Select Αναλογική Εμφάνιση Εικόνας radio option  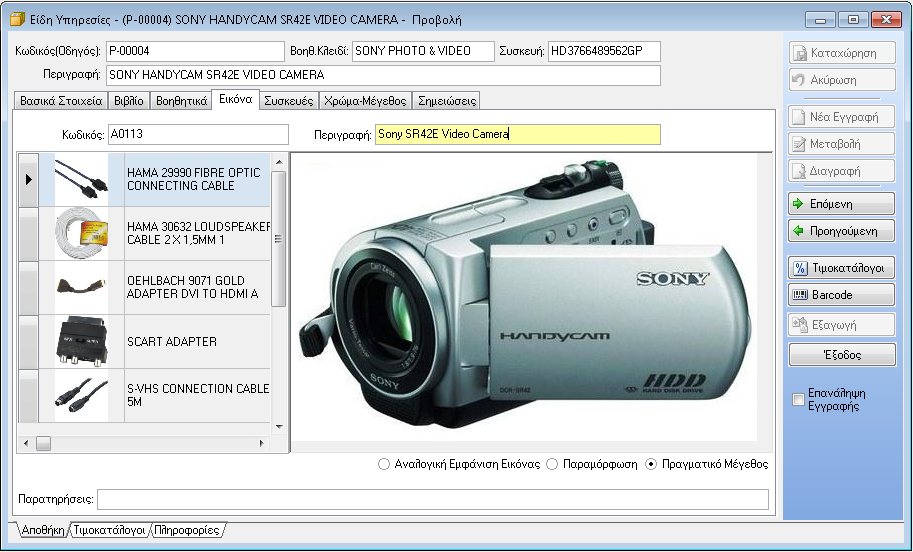point(383,464)
